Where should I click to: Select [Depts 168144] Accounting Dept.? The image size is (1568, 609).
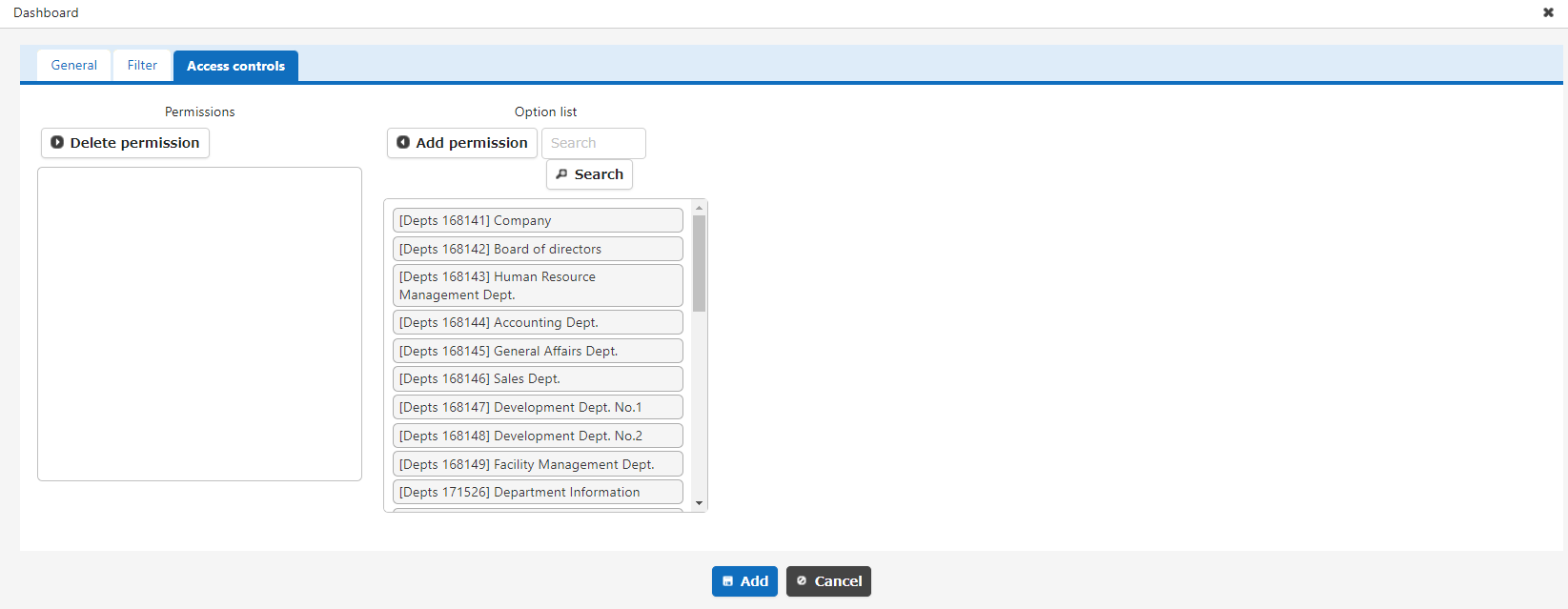pyautogui.click(x=538, y=322)
